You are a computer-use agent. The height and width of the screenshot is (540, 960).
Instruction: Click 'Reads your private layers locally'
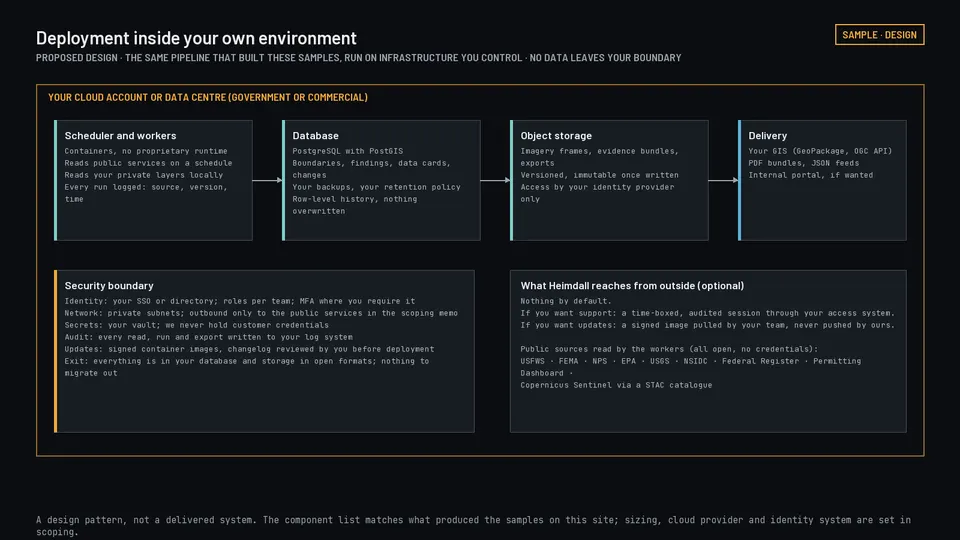(x=143, y=175)
